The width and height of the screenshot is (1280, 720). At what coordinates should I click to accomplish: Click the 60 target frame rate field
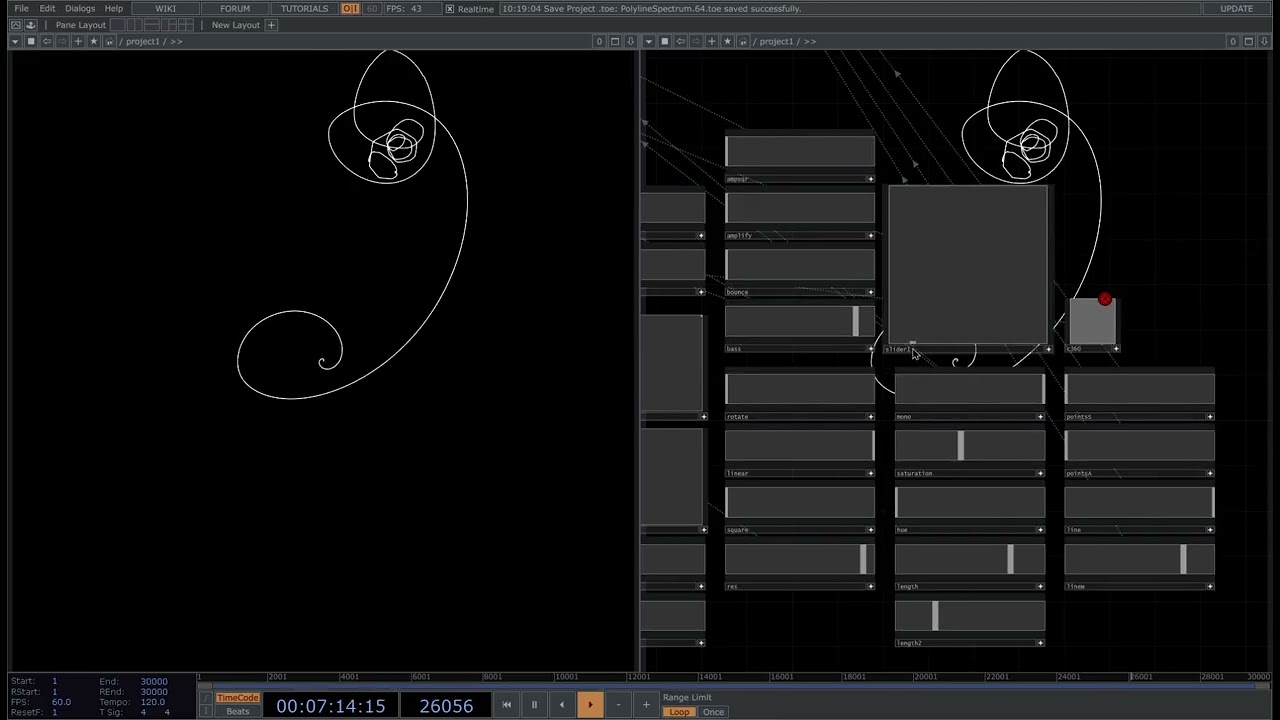pos(372,8)
